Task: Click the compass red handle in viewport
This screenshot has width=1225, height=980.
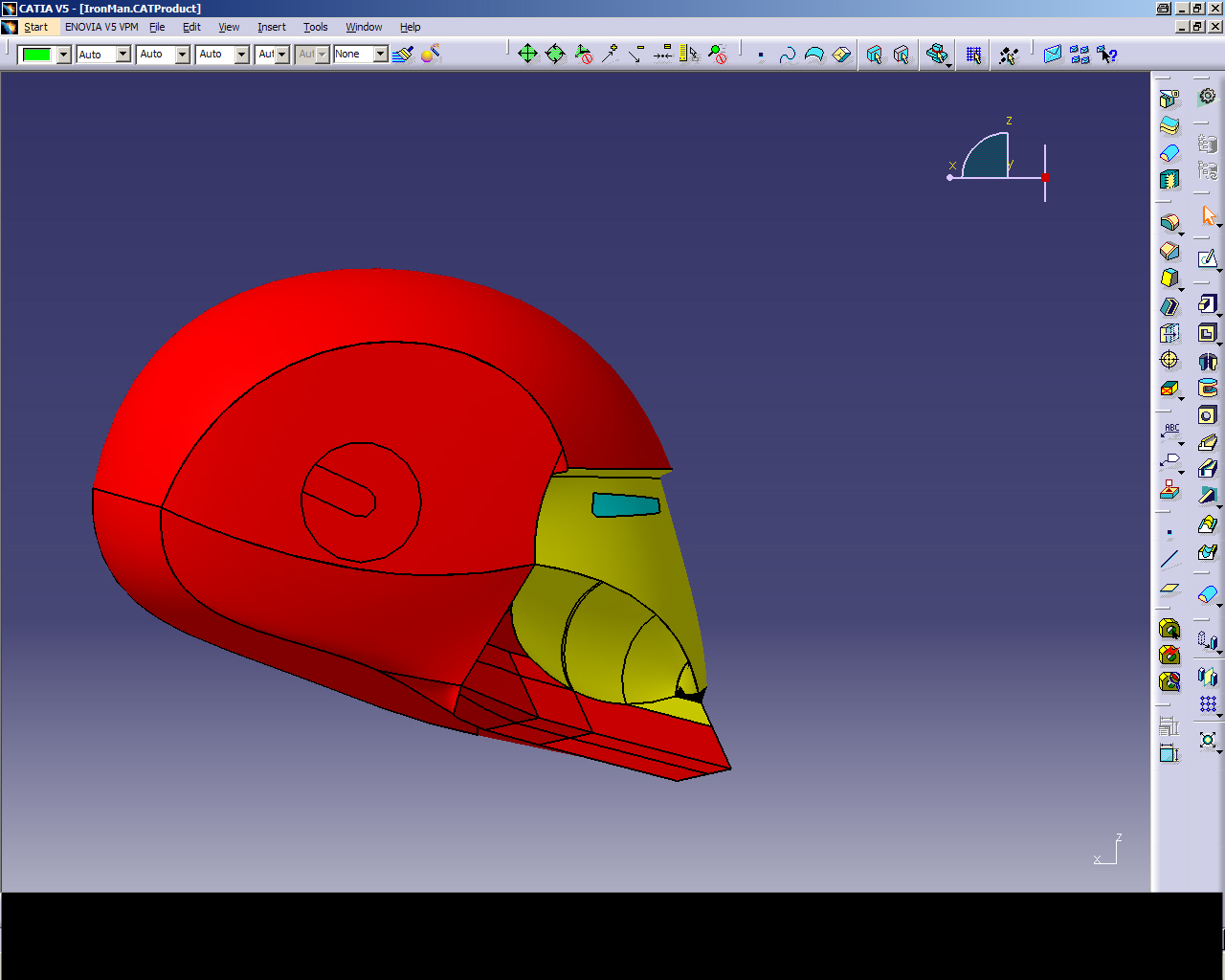Action: pyautogui.click(x=1045, y=177)
